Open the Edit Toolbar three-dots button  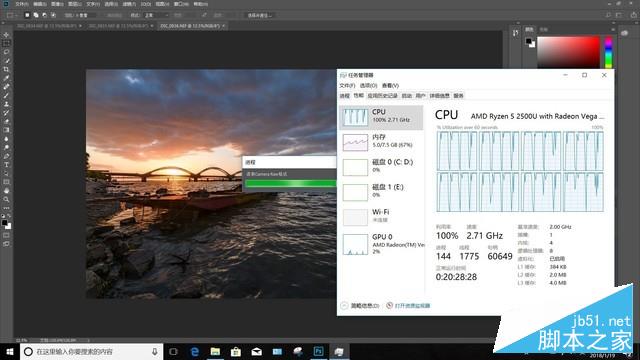coord(6,208)
